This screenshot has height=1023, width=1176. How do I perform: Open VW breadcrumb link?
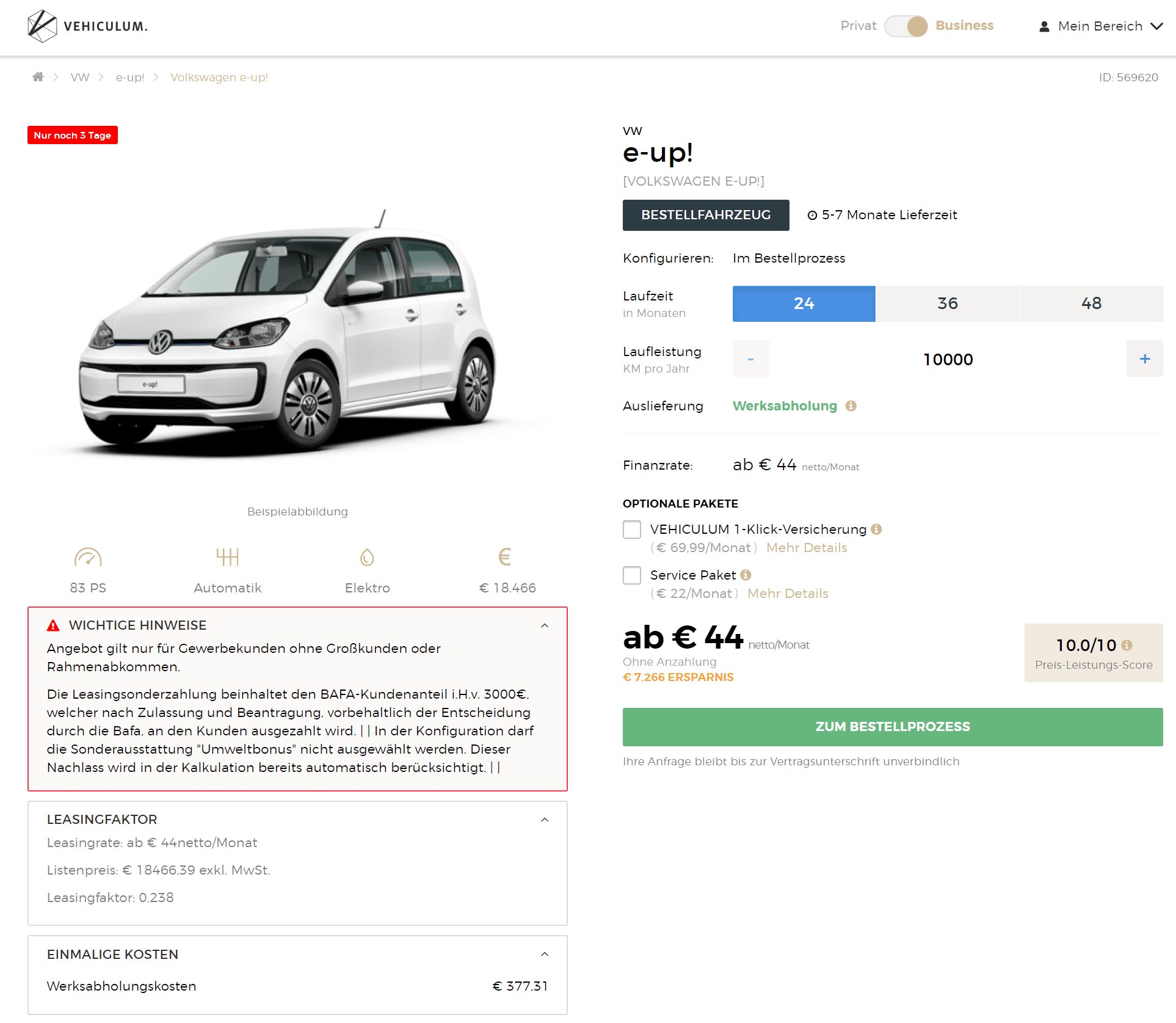(x=80, y=78)
